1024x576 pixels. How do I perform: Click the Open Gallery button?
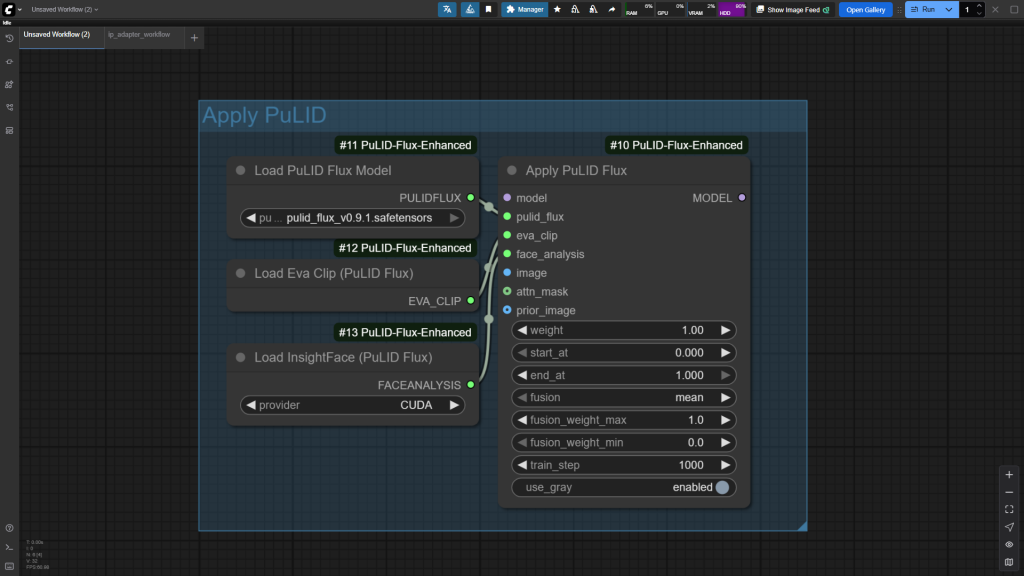[x=865, y=9]
